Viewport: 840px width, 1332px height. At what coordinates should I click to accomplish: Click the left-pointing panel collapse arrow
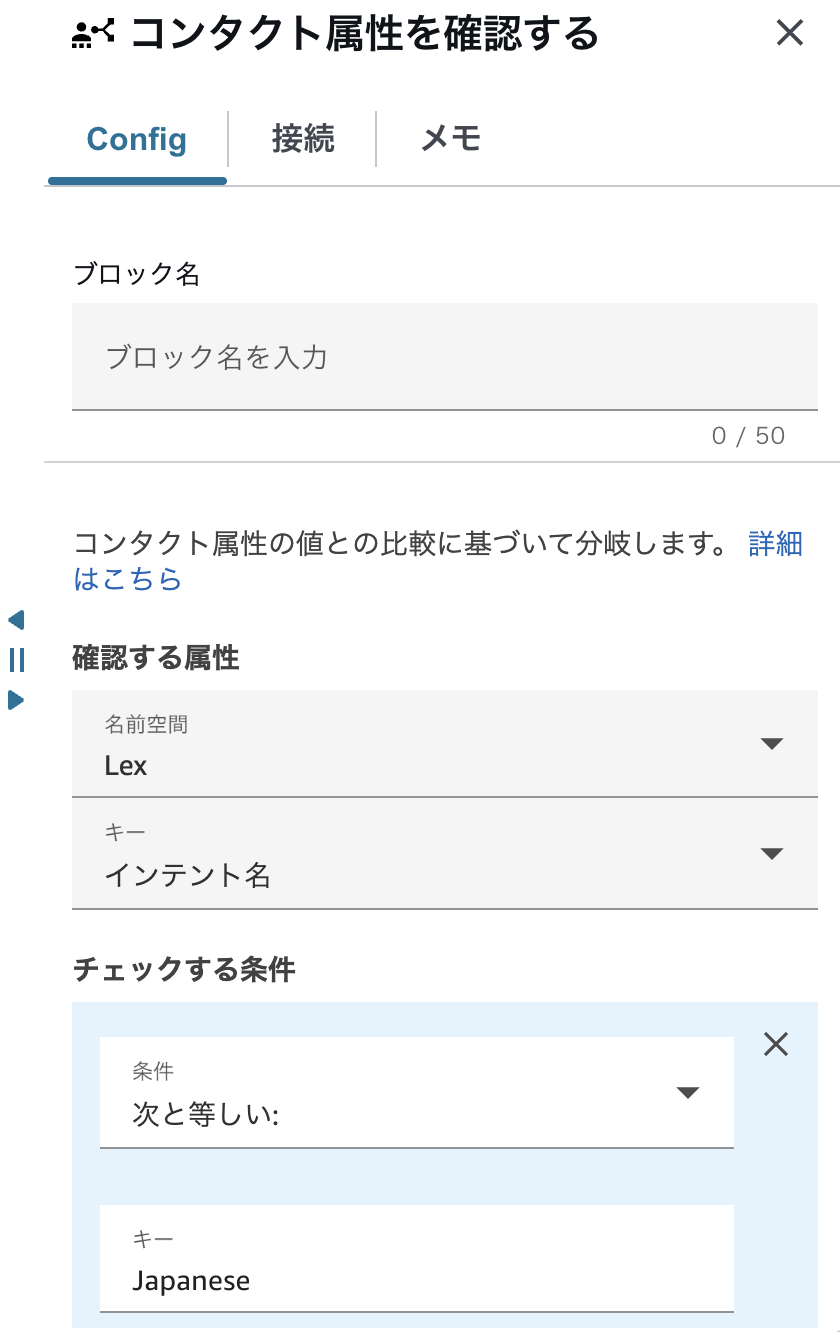tap(16, 620)
